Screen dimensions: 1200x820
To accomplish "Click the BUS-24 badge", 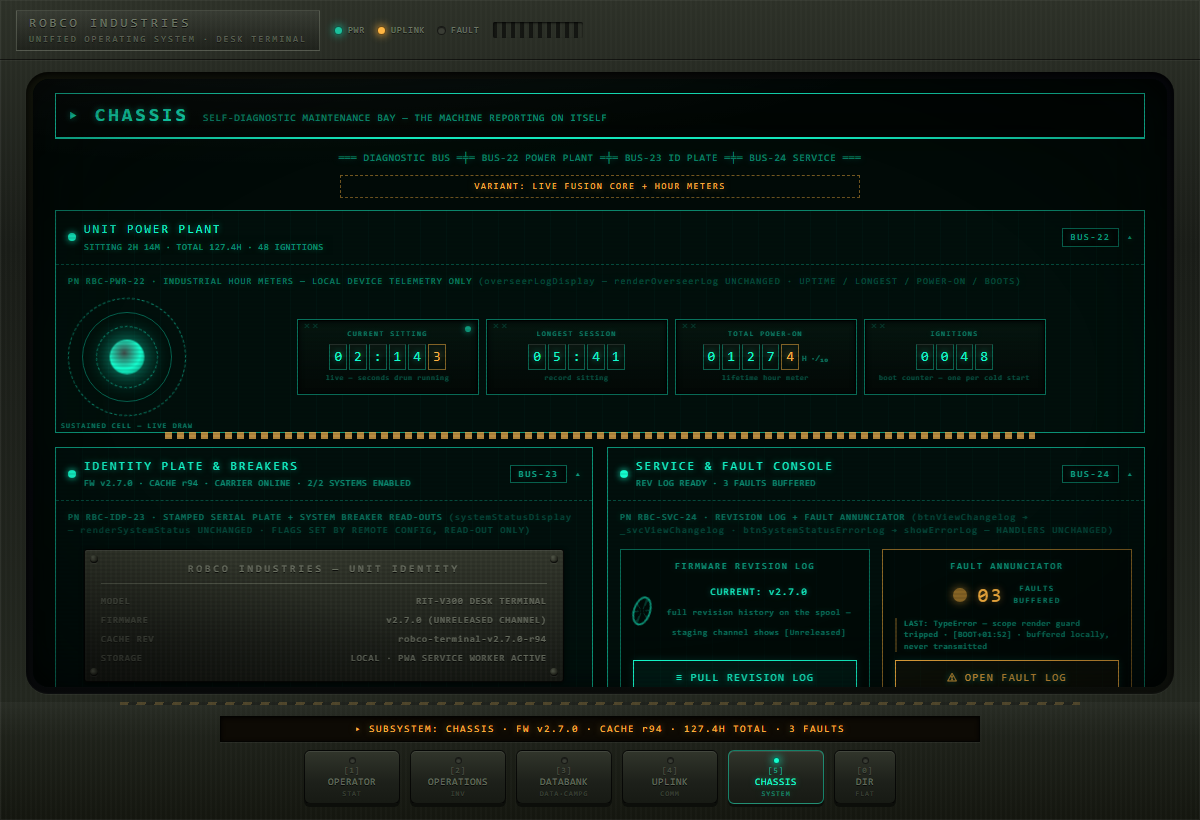I will [x=1090, y=474].
